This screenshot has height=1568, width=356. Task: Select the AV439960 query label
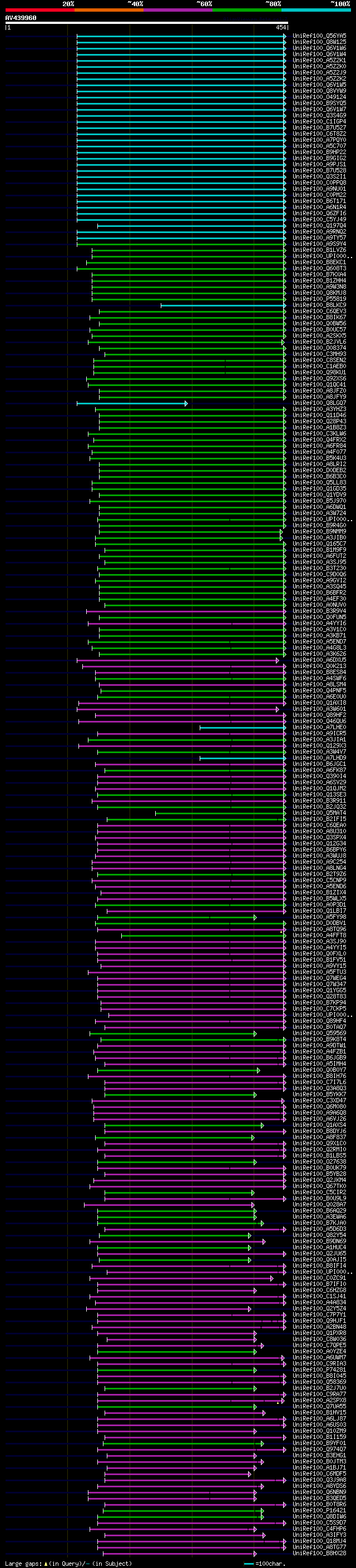21,18
